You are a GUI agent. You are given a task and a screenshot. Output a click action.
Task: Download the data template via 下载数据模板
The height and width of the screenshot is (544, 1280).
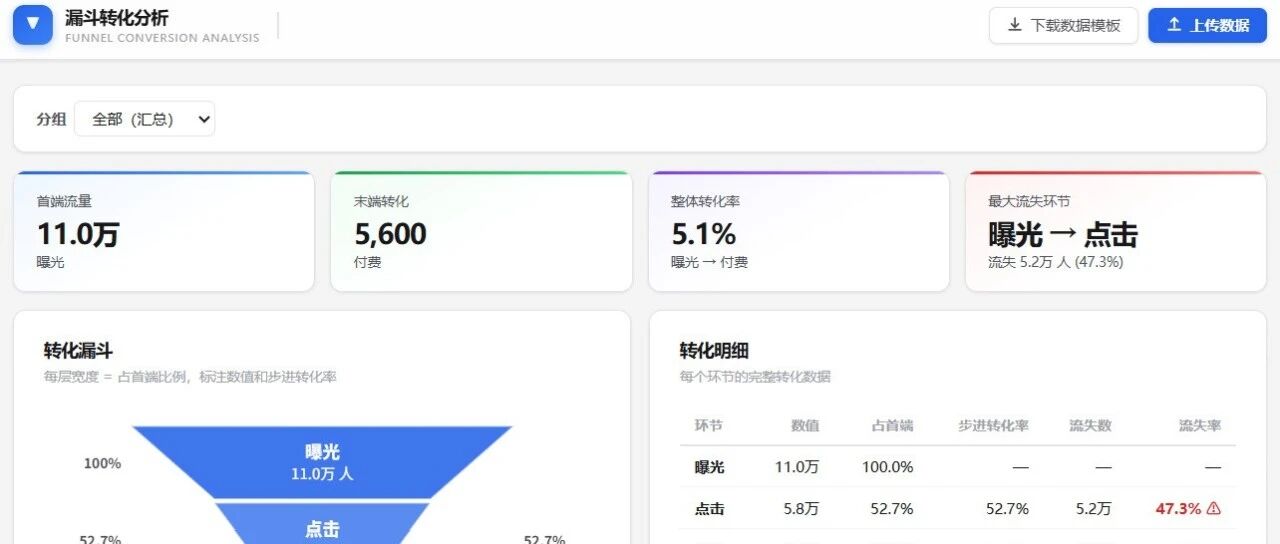1064,26
